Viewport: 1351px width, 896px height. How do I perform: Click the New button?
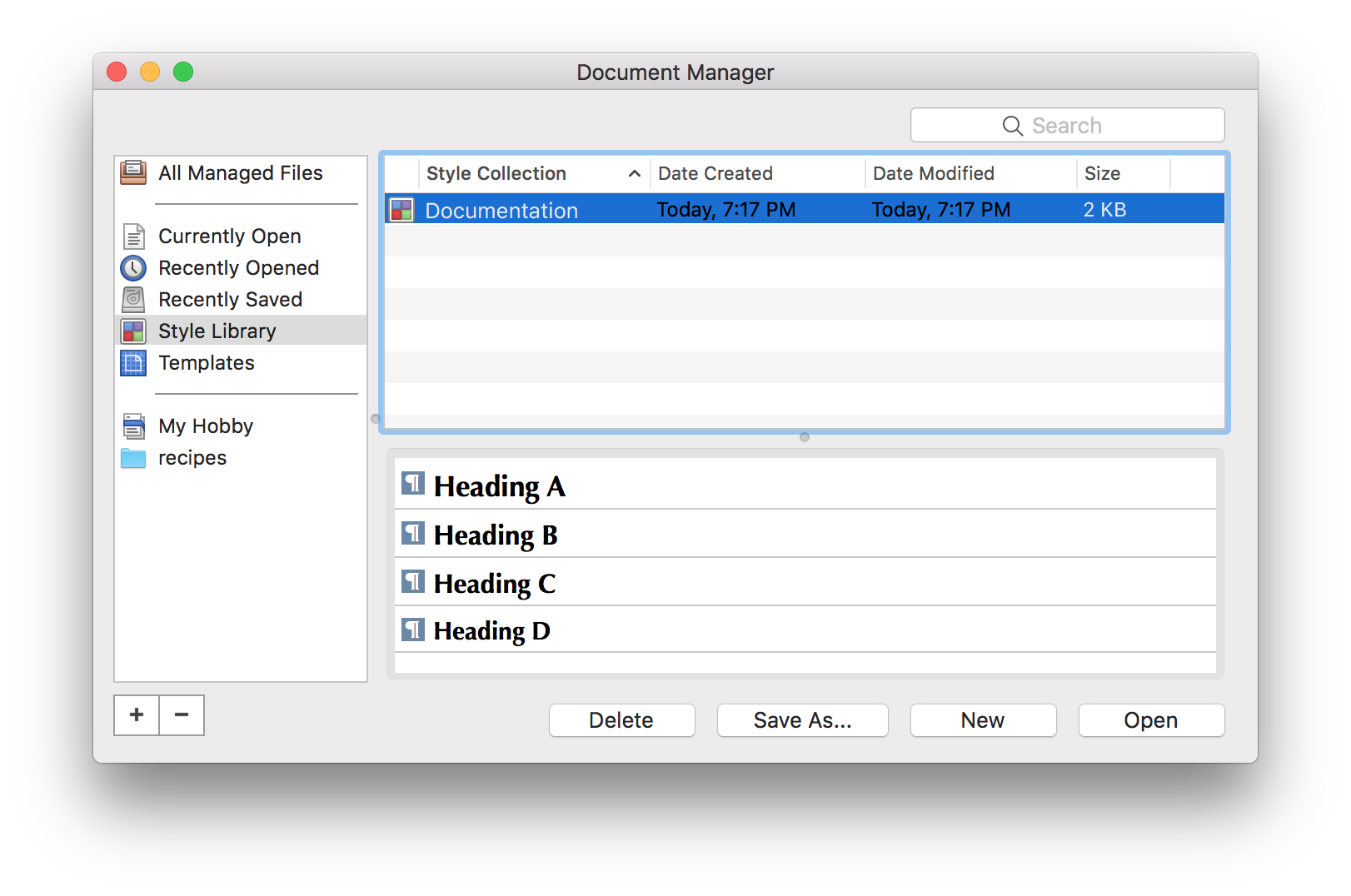coord(983,720)
